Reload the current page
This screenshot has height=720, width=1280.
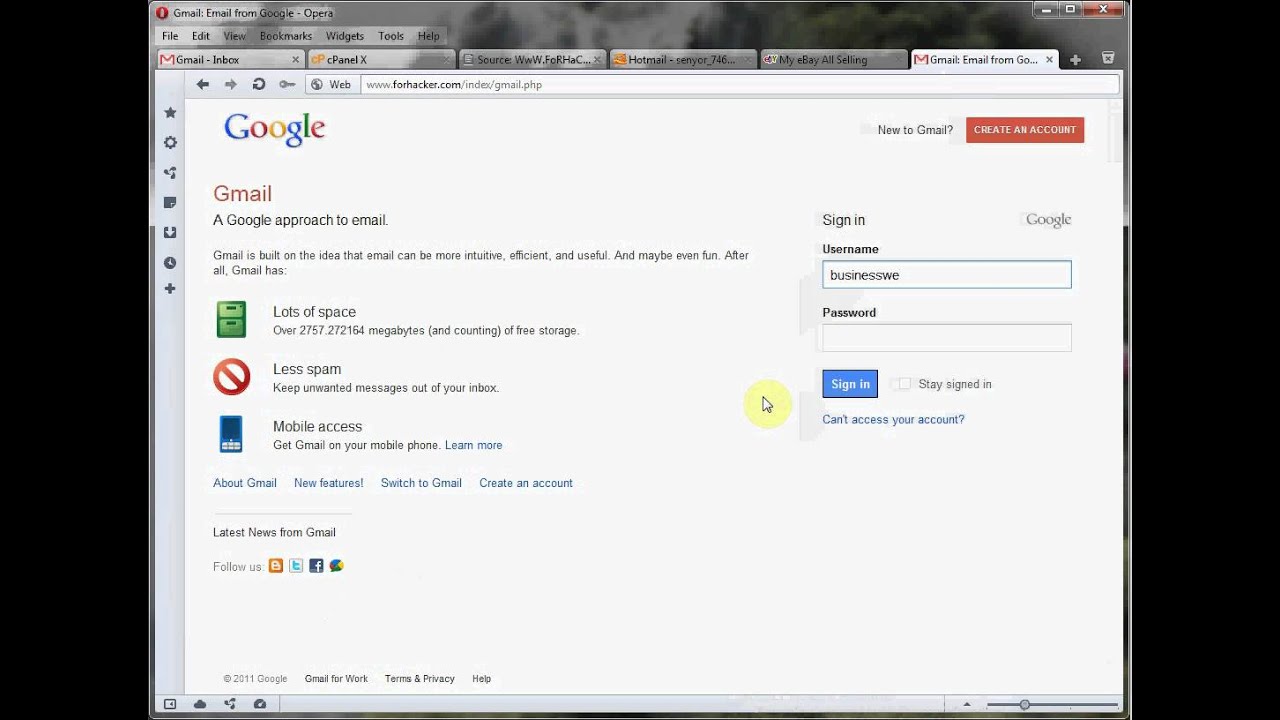coord(259,85)
